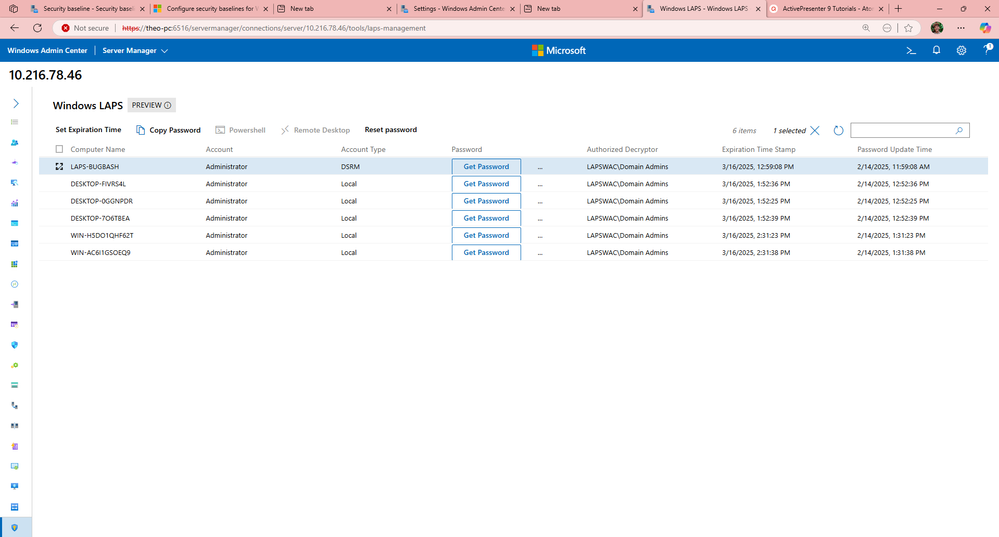Get Password for WIN-AC6I1GSOEQ9
This screenshot has width=999, height=537.
point(486,252)
